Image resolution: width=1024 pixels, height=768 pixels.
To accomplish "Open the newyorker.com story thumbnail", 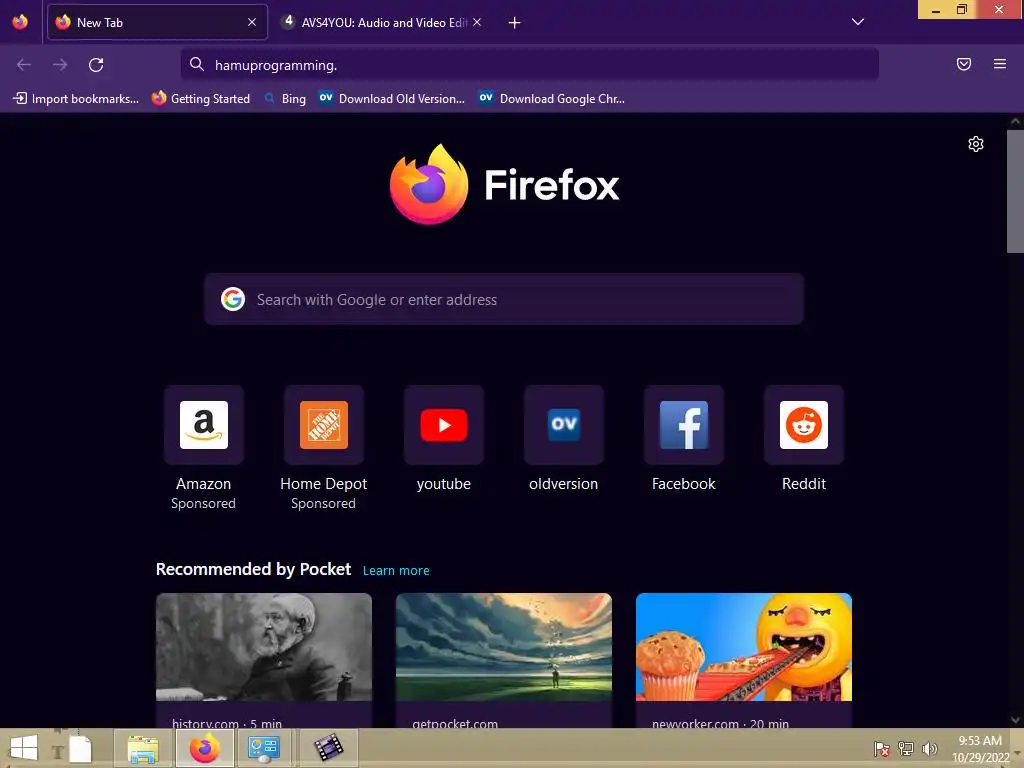I will click(x=744, y=647).
